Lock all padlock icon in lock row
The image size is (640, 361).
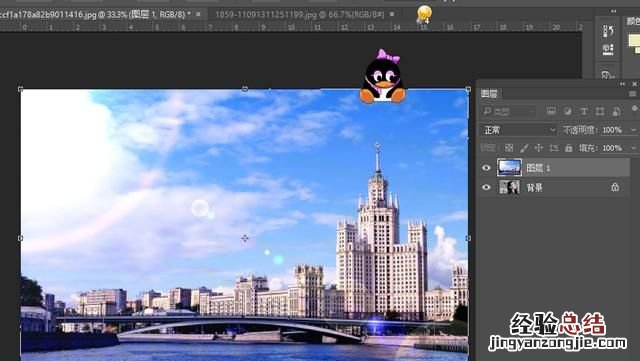tap(569, 148)
